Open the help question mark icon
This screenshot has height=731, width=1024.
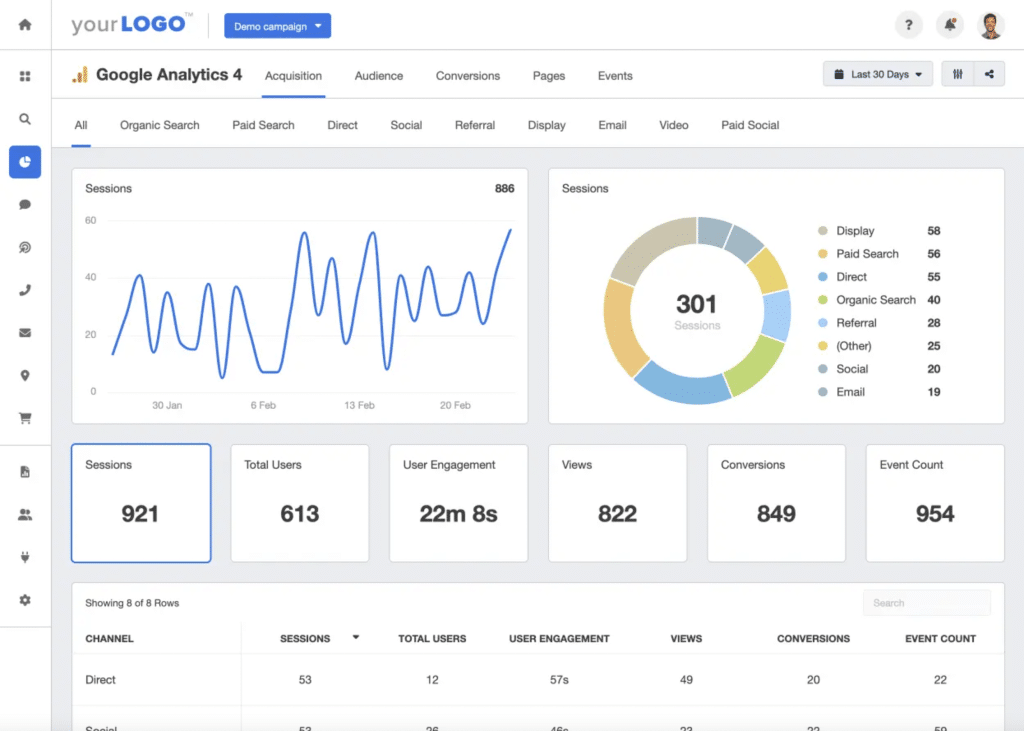tap(908, 24)
